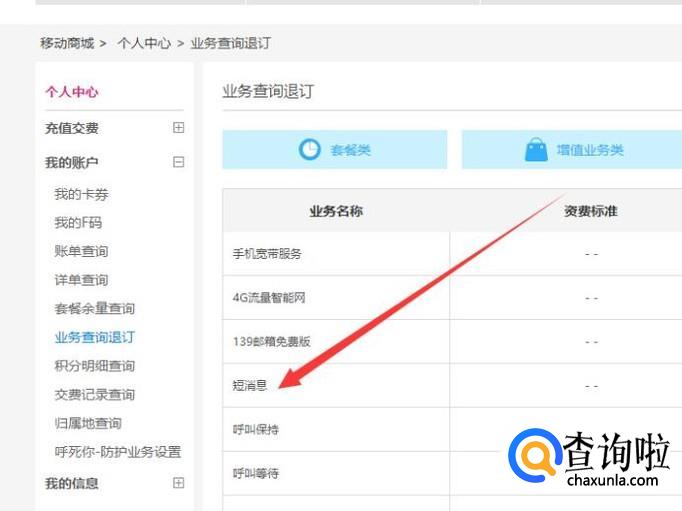The height and width of the screenshot is (511, 682).
Task: Select the 4G流量智能网 row
Action: click(452, 298)
